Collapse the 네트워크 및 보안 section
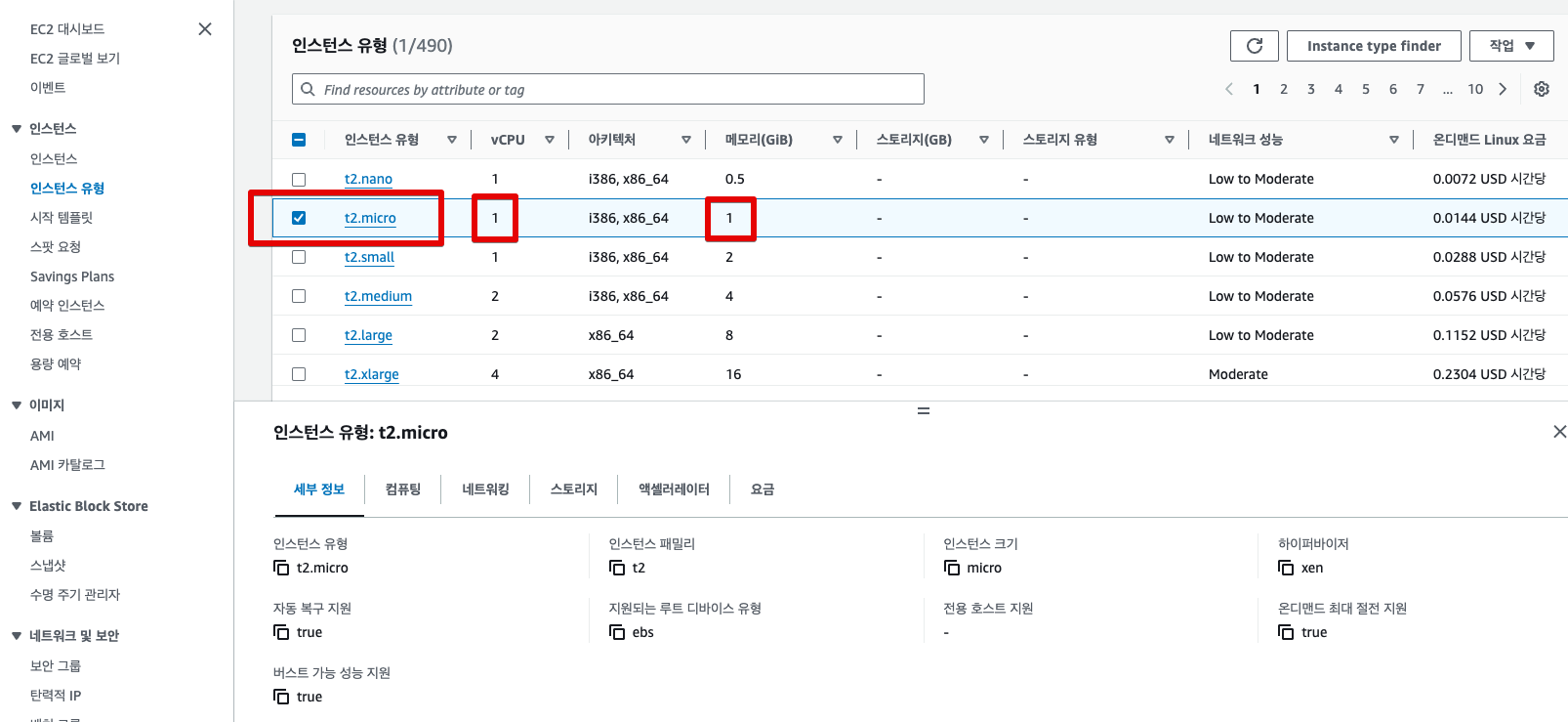 [x=17, y=636]
